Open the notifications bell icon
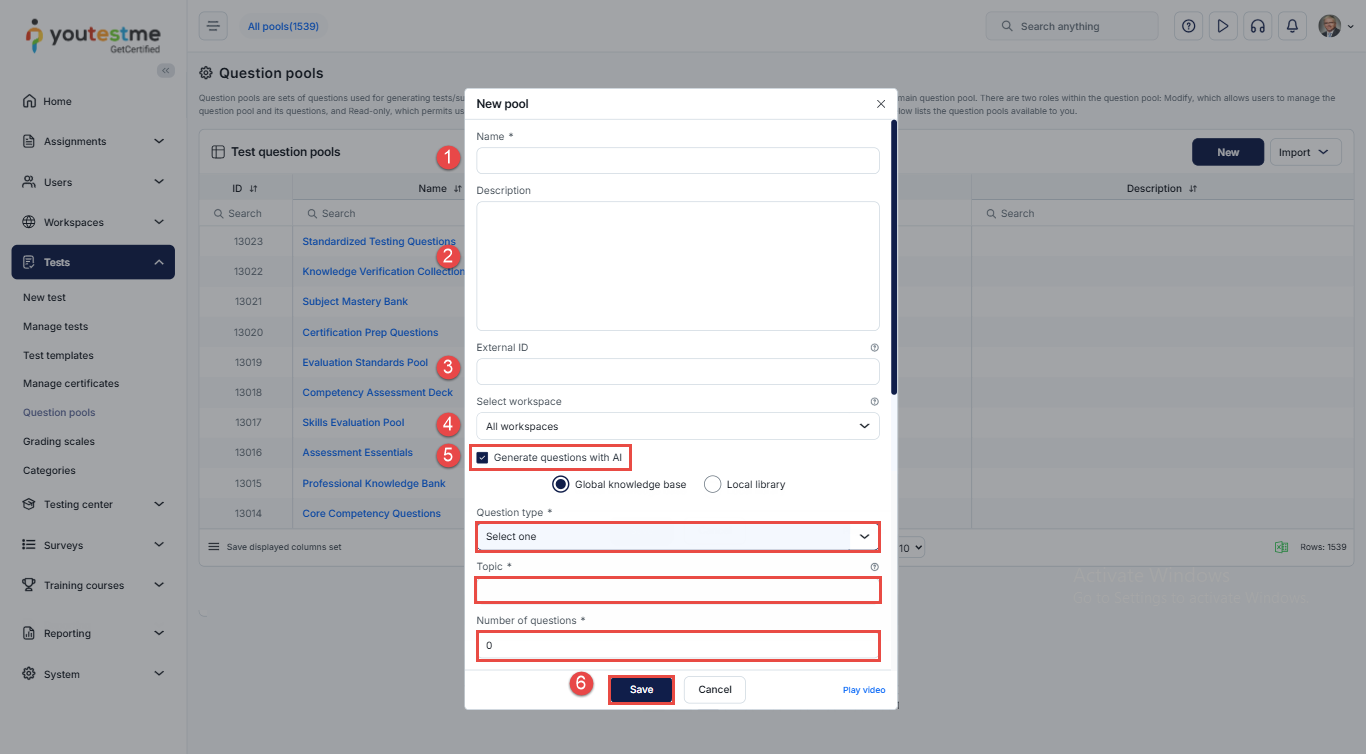This screenshot has height=754, width=1366. 1293,26
